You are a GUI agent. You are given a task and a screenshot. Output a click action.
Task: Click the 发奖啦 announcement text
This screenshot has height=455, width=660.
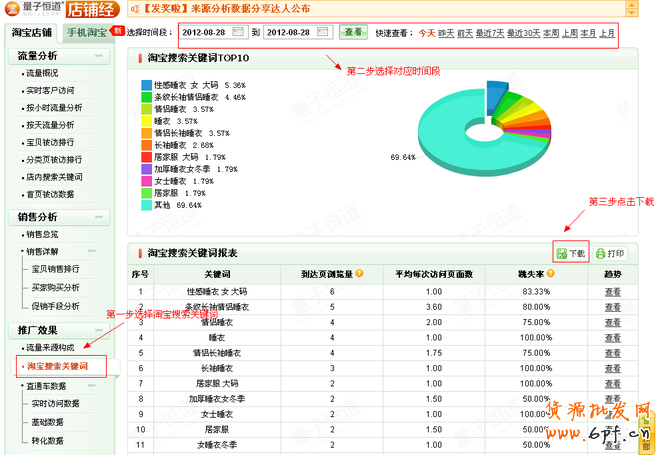click(x=226, y=9)
